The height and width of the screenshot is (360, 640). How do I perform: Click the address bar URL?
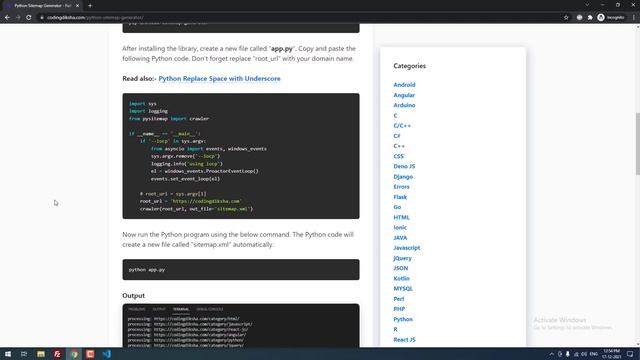(x=95, y=18)
